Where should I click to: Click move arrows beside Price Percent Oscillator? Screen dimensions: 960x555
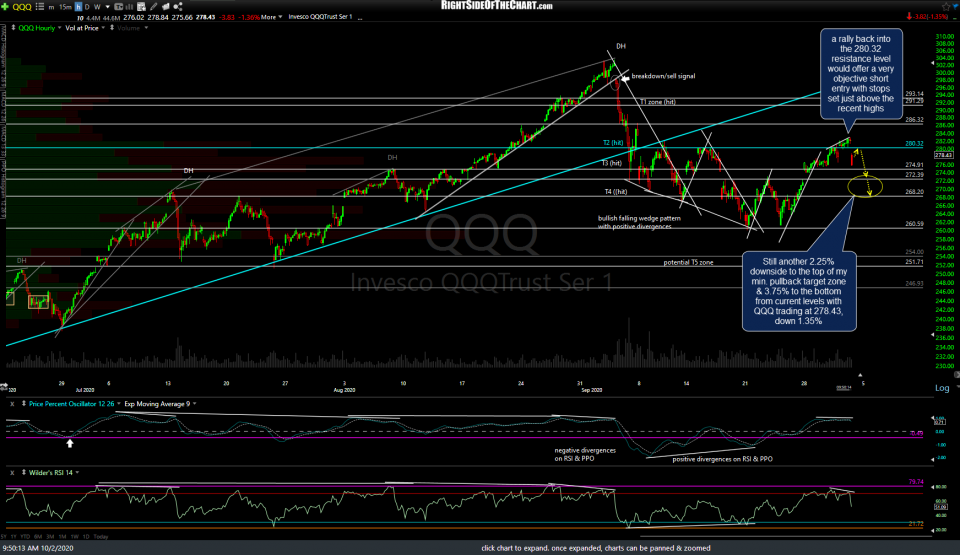point(24,404)
